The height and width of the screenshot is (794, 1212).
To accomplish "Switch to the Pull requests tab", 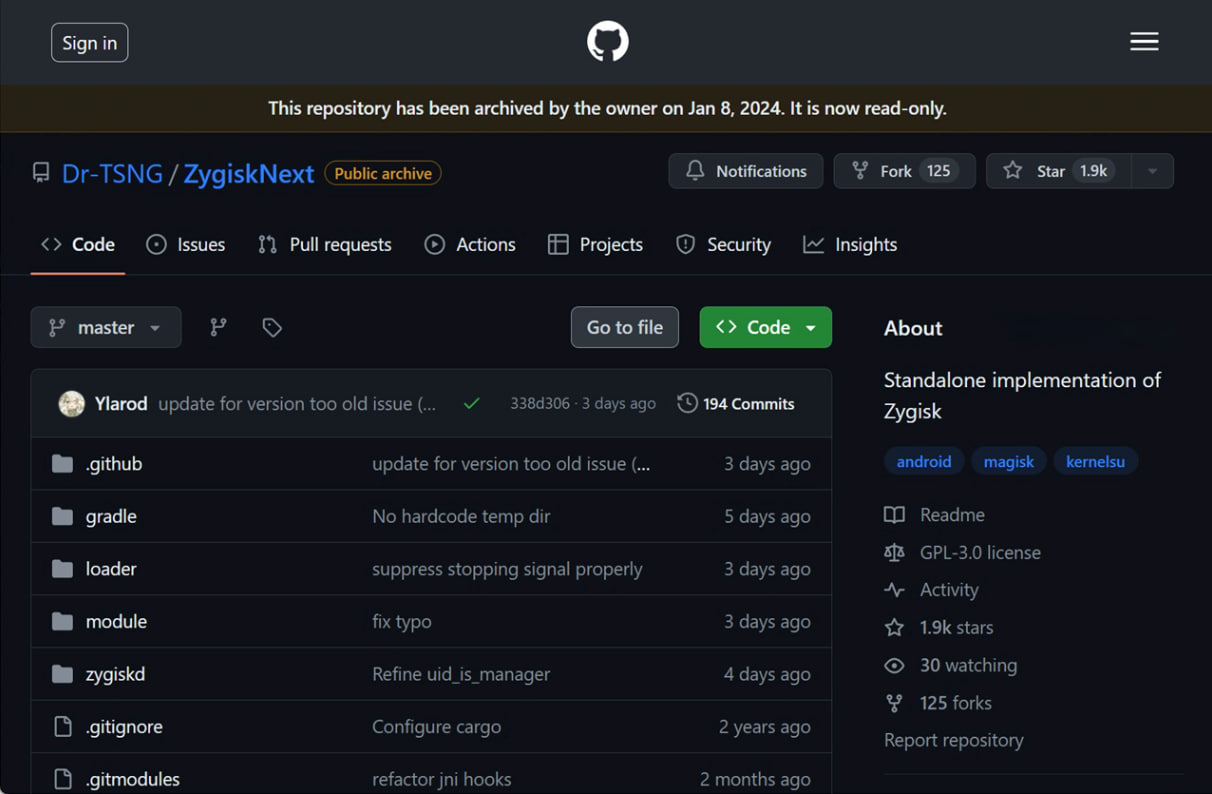I will click(x=325, y=245).
